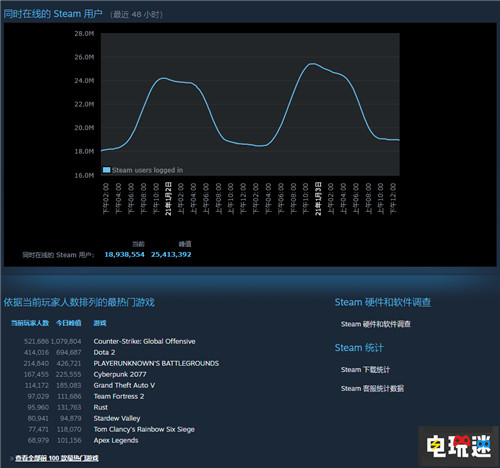Click the 'Steam users logged in' legend label
This screenshot has height=468, width=500.
pyautogui.click(x=147, y=170)
